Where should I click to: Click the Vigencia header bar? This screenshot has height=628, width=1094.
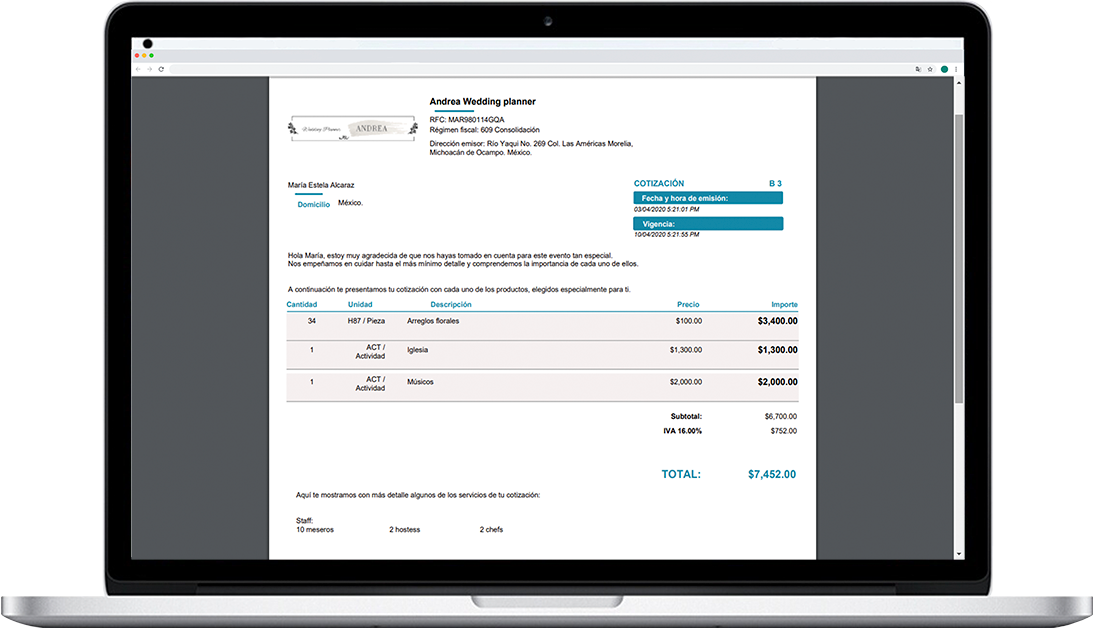click(x=708, y=224)
